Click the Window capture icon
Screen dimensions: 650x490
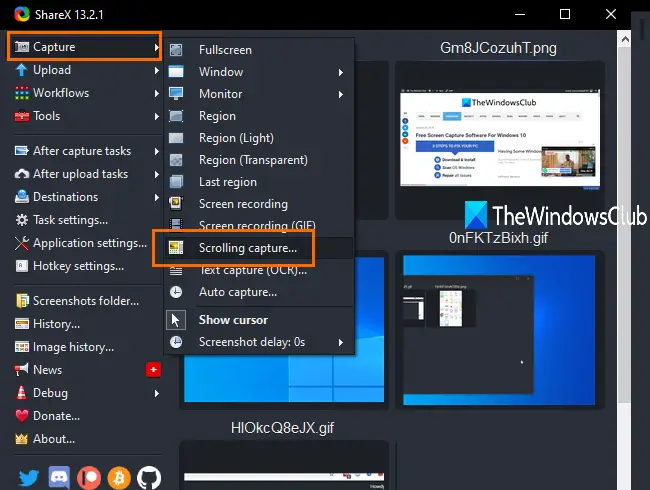click(176, 72)
